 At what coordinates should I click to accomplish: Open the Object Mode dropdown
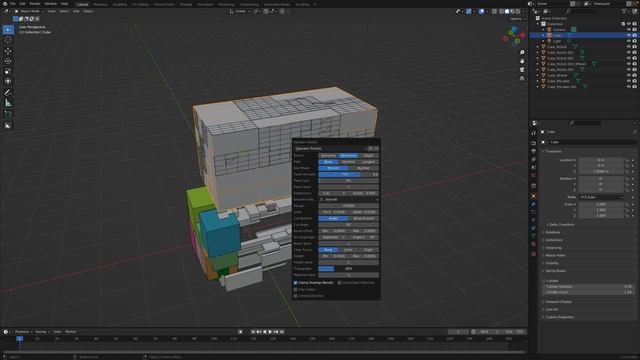[29, 11]
